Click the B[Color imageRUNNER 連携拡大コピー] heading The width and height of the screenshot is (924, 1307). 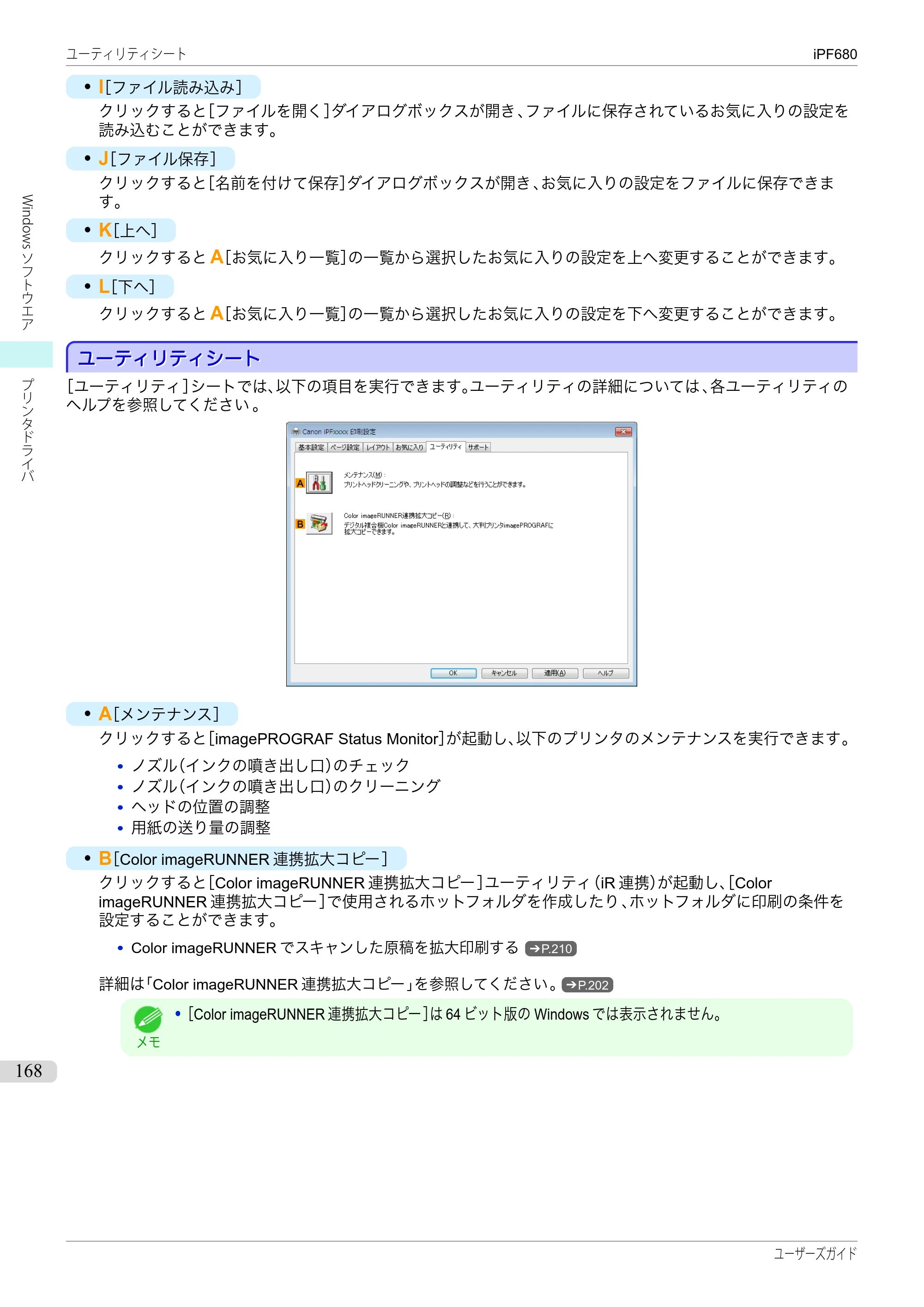tap(243, 858)
